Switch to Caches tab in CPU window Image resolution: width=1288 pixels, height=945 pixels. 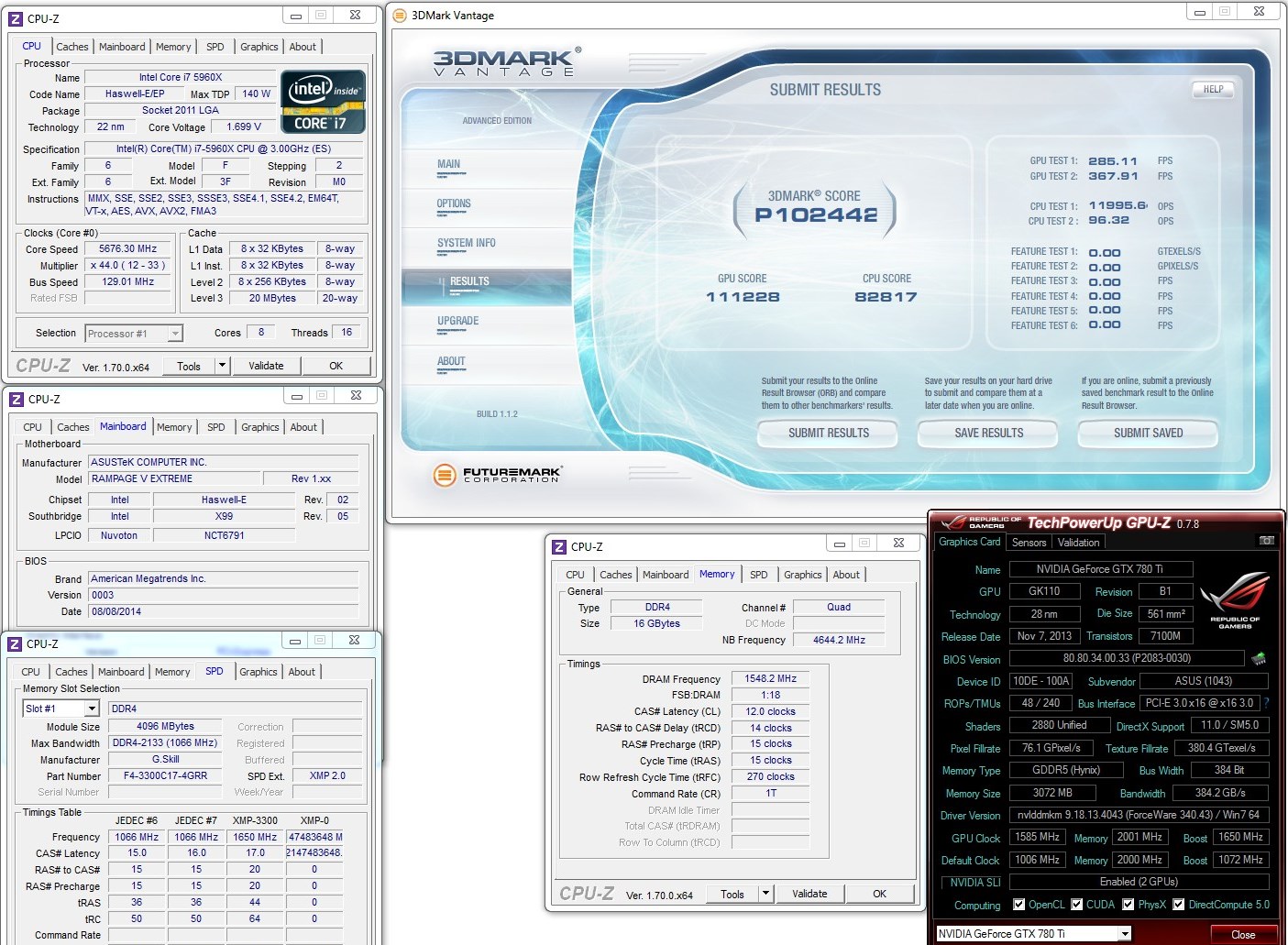[x=72, y=47]
